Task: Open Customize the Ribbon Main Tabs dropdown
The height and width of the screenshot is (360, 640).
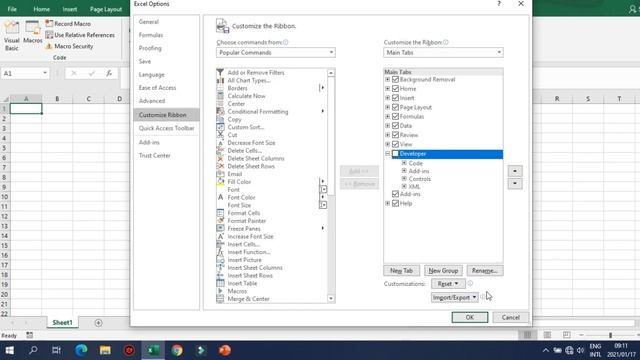Action: [443, 53]
